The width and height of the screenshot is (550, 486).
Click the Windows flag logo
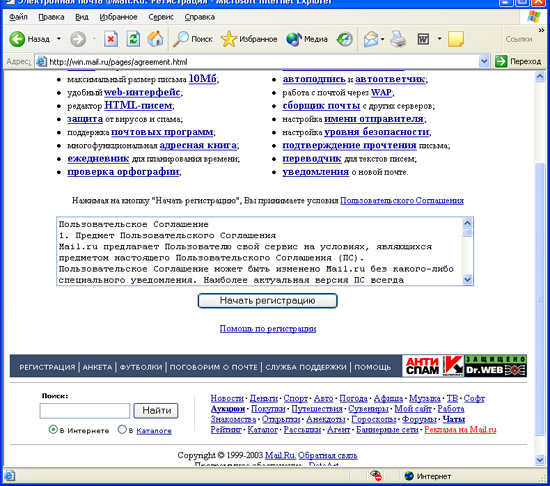tap(534, 16)
